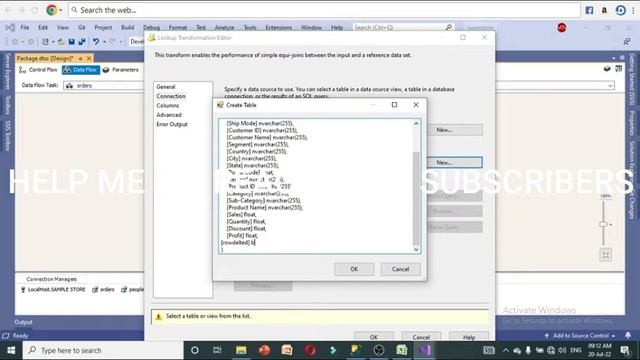This screenshot has width=640, height=360.
Task: Open the View menu
Action: (x=62, y=27)
